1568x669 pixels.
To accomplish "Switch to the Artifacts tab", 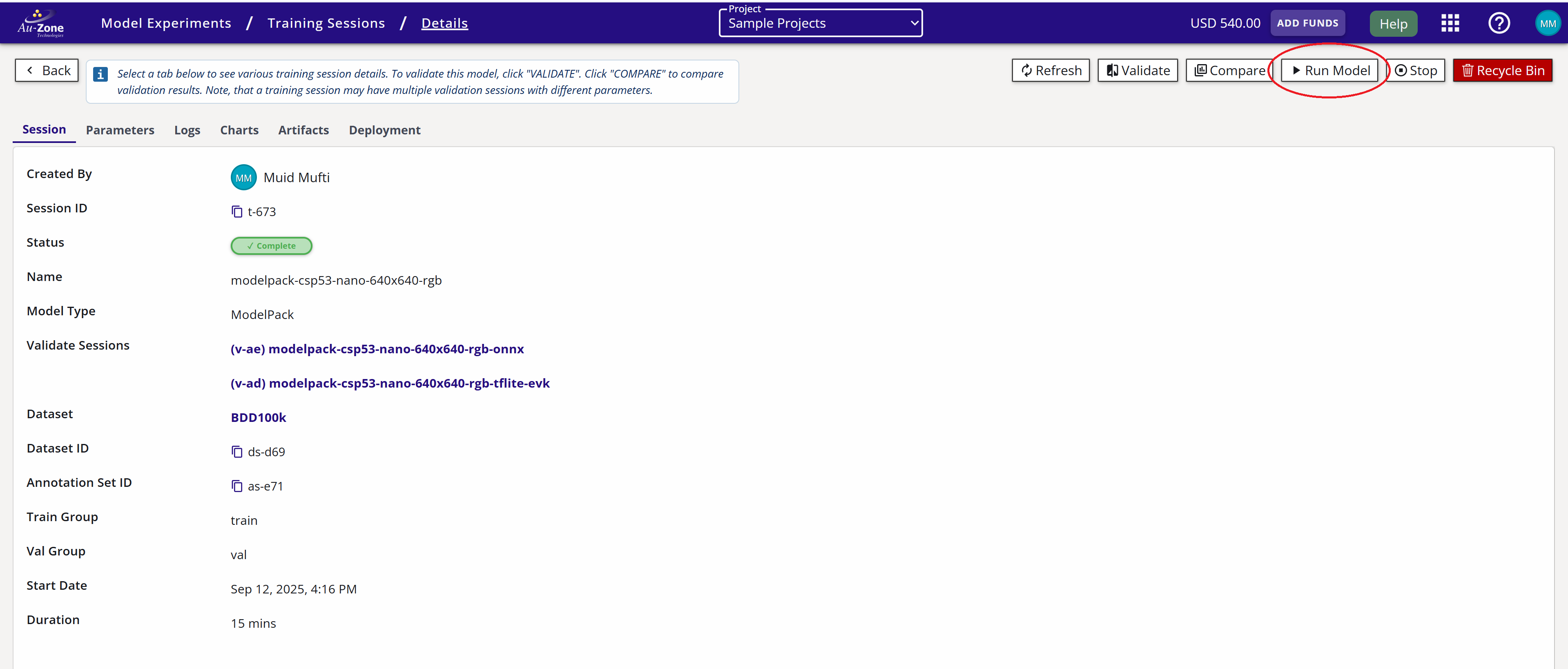I will [x=303, y=130].
